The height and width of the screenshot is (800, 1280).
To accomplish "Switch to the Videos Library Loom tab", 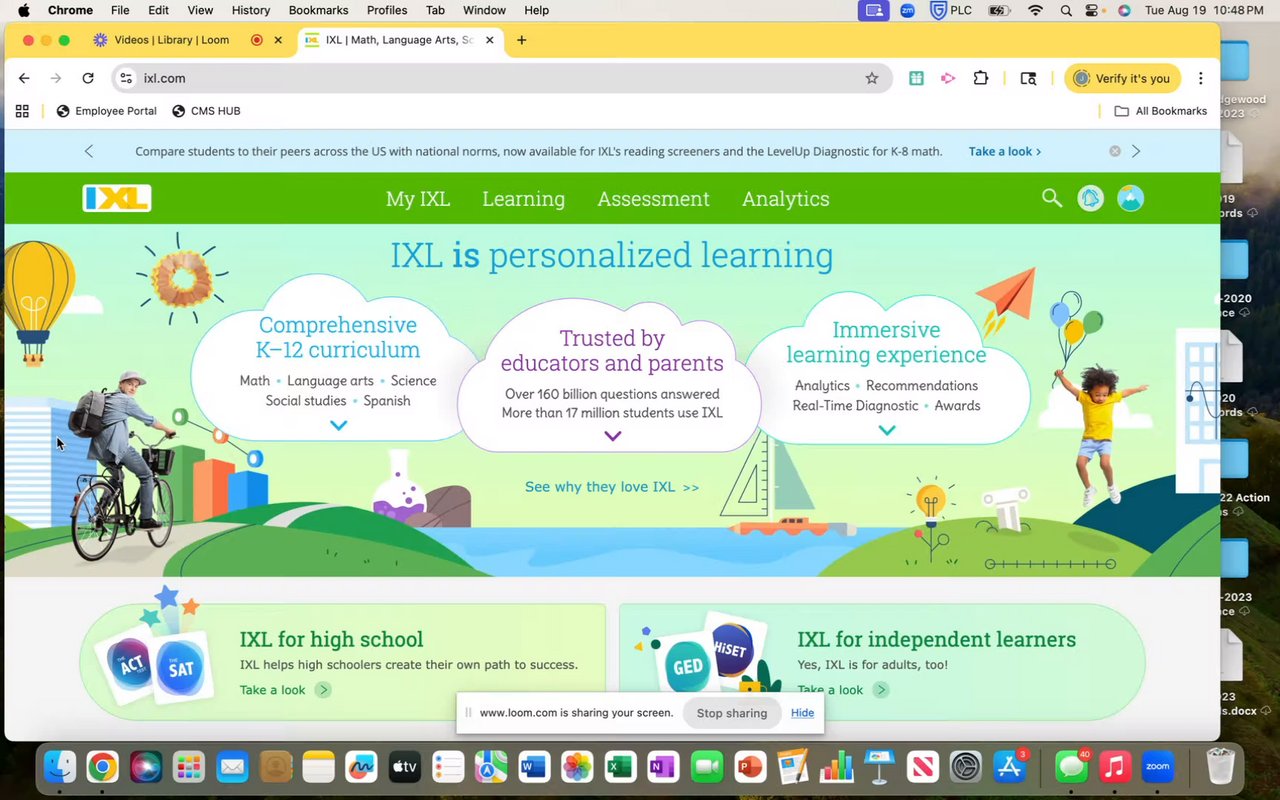I will pyautogui.click(x=172, y=40).
